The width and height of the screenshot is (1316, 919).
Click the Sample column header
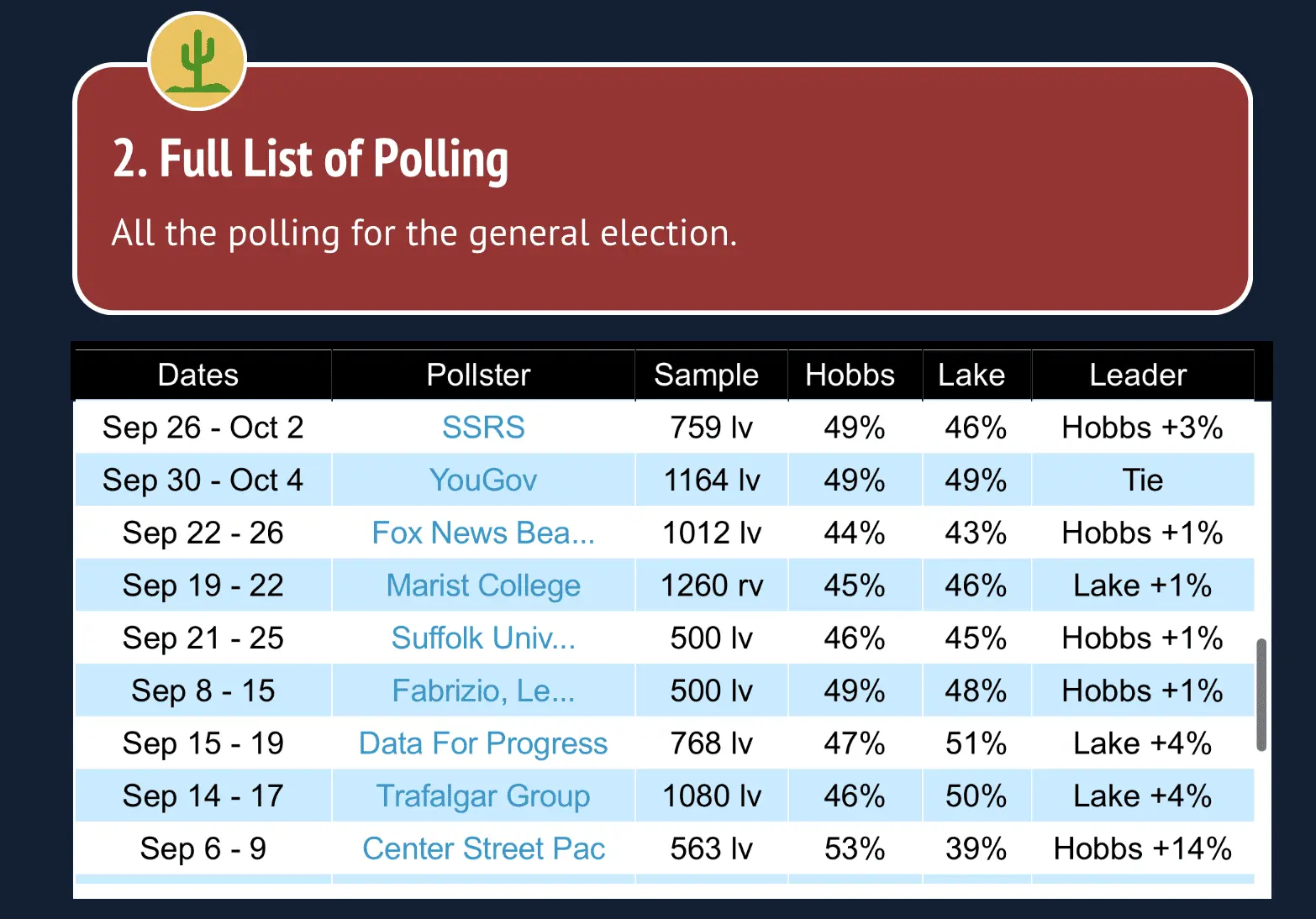(x=706, y=375)
